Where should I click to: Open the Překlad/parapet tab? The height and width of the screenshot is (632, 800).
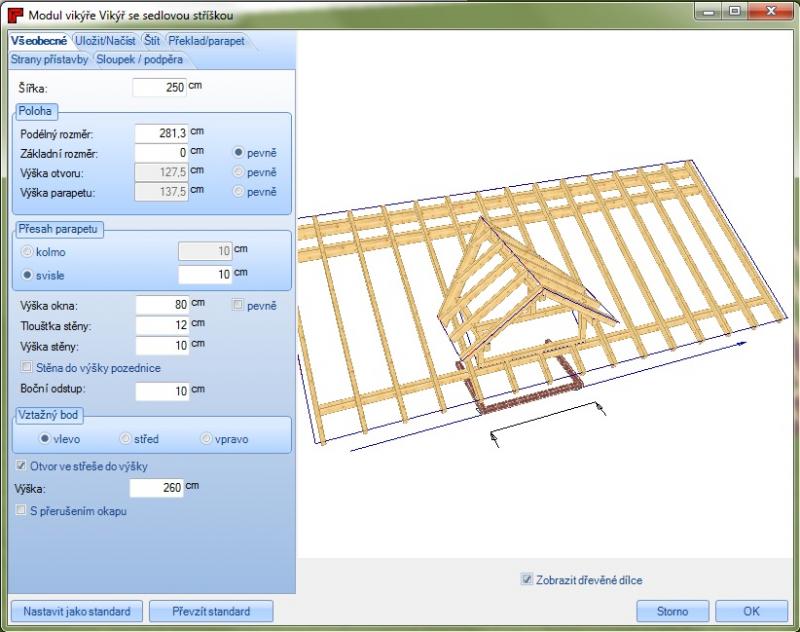[206, 41]
